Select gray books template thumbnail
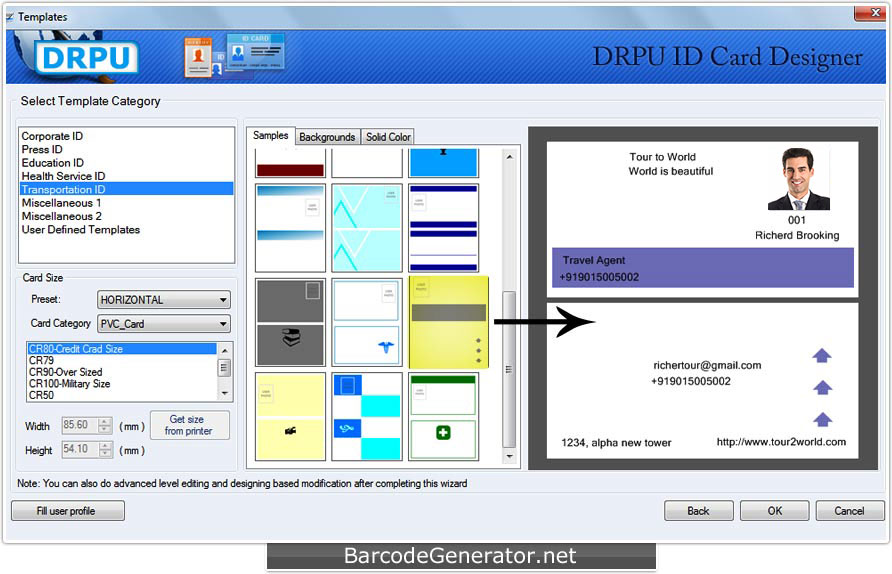Screen dimensions: 892x574 point(290,322)
